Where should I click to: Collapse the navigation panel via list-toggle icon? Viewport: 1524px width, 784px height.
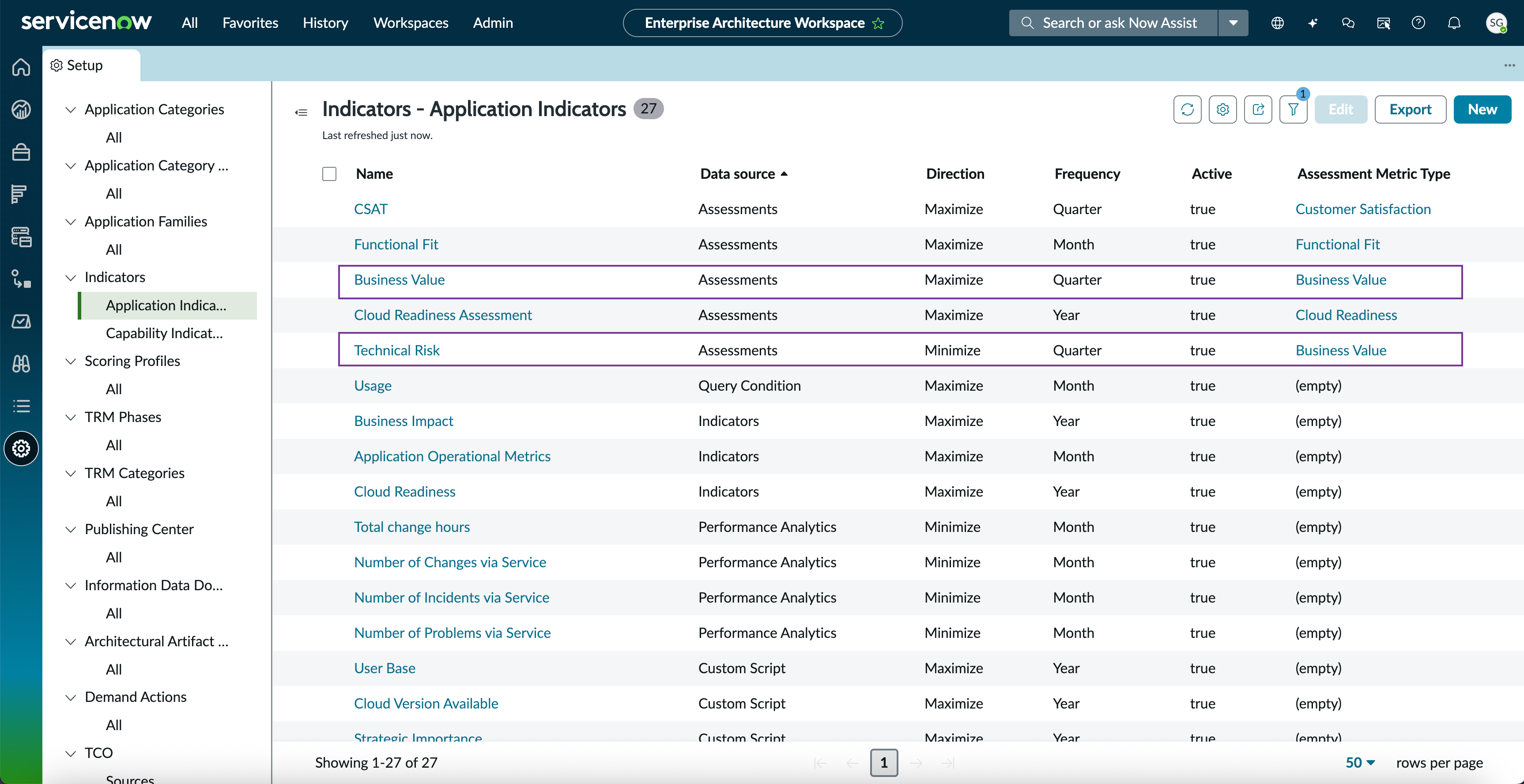(301, 112)
